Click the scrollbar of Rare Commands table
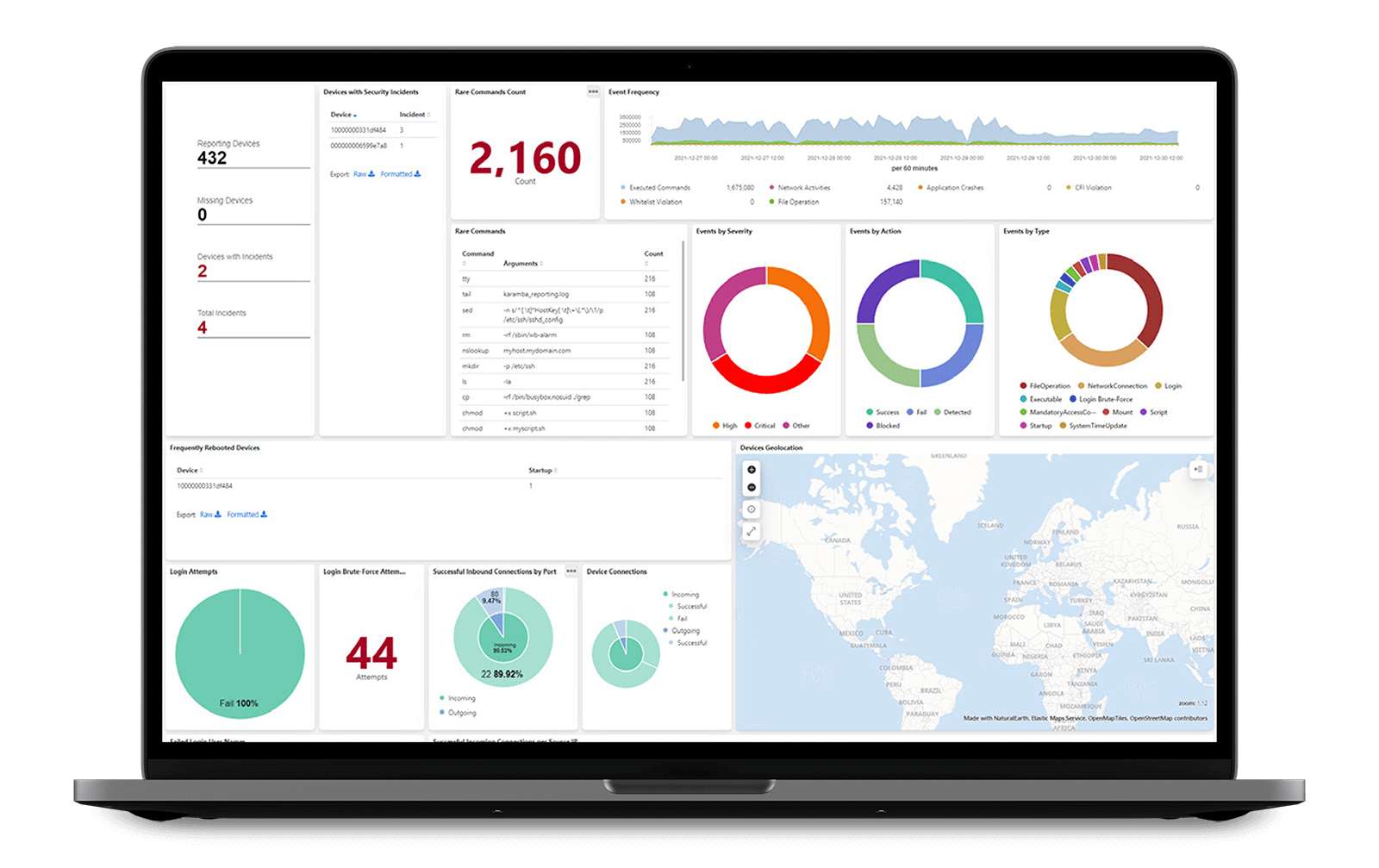The height and width of the screenshot is (868, 1379). point(683,310)
